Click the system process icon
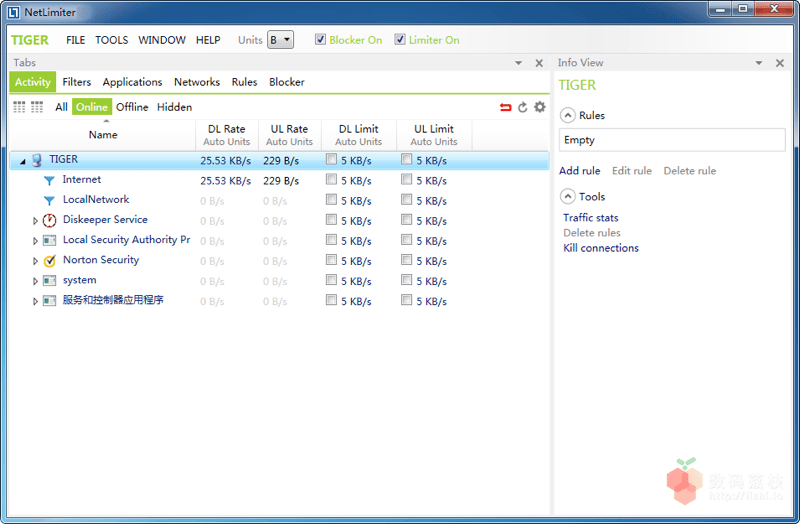800x524 pixels. pyautogui.click(x=49, y=280)
